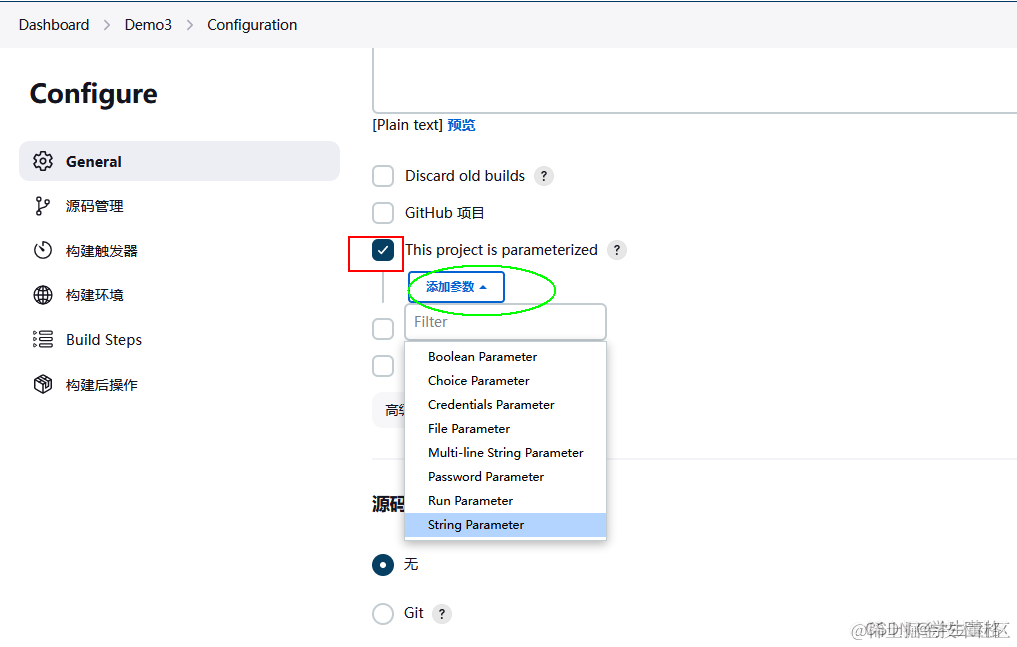Screen dimensions: 1017x647
Task: Go to Dashboard breadcrumb
Action: coord(54,25)
